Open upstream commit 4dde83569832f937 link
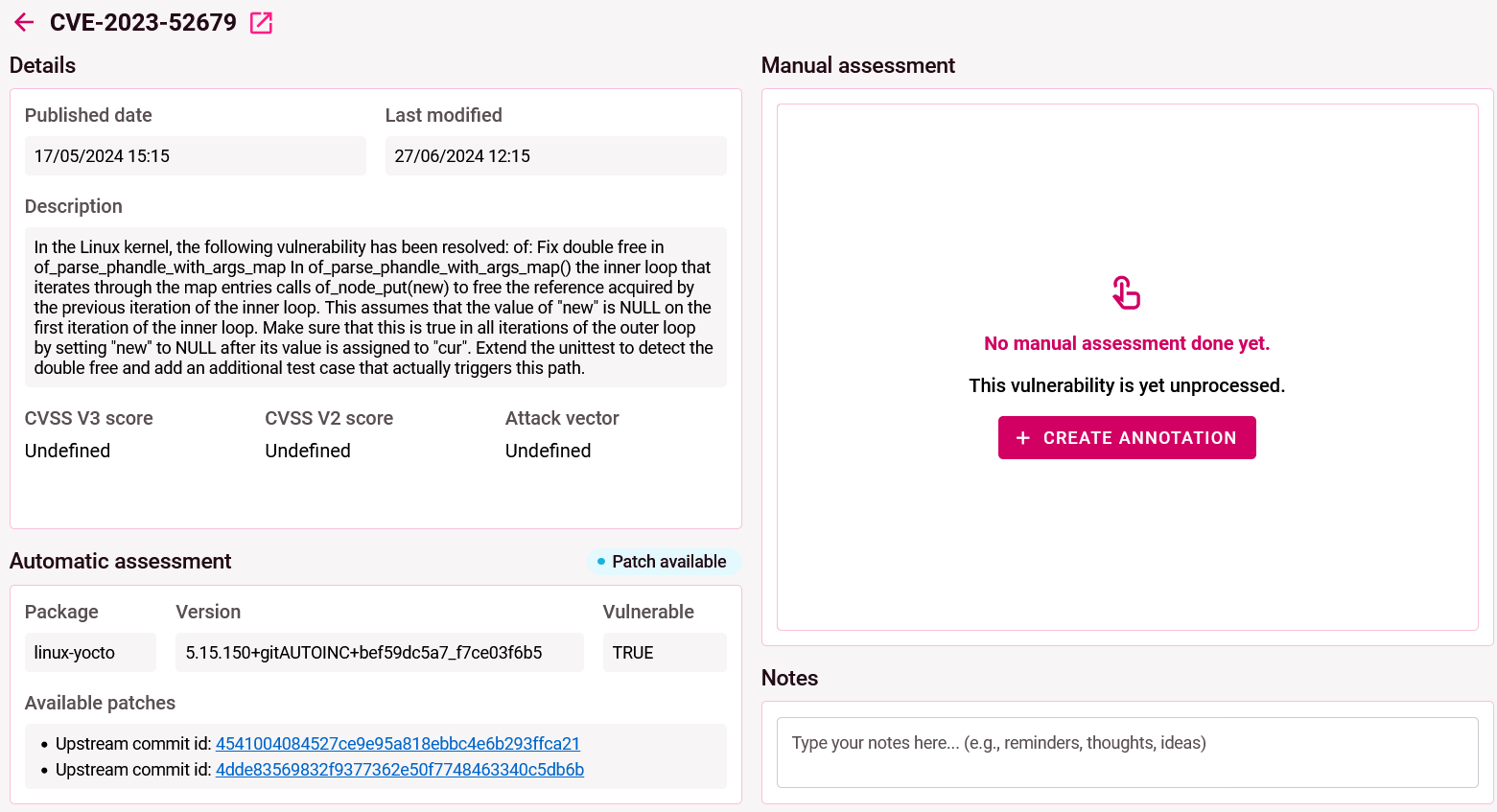The width and height of the screenshot is (1497, 812). pyautogui.click(x=399, y=770)
